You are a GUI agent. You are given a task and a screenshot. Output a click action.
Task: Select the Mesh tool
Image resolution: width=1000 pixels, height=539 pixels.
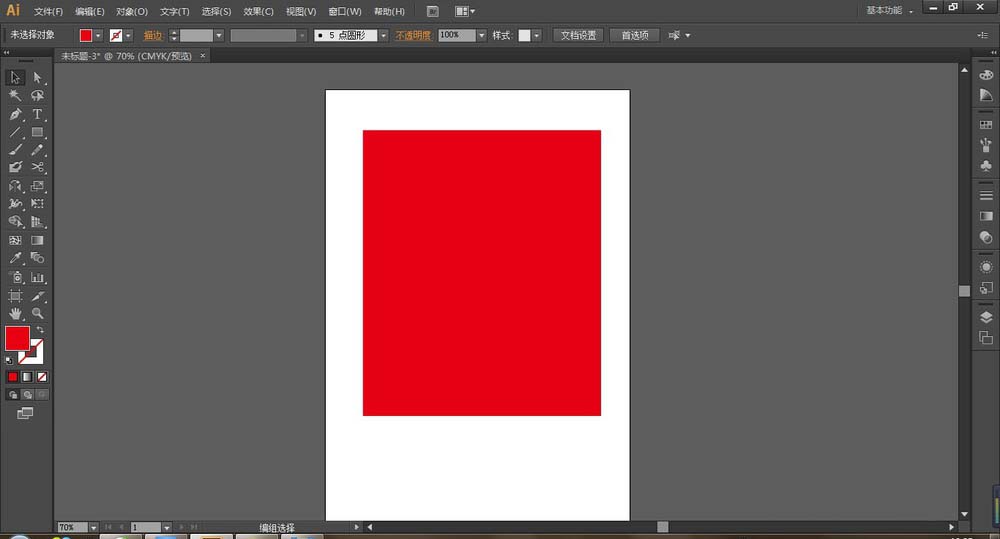(x=15, y=240)
